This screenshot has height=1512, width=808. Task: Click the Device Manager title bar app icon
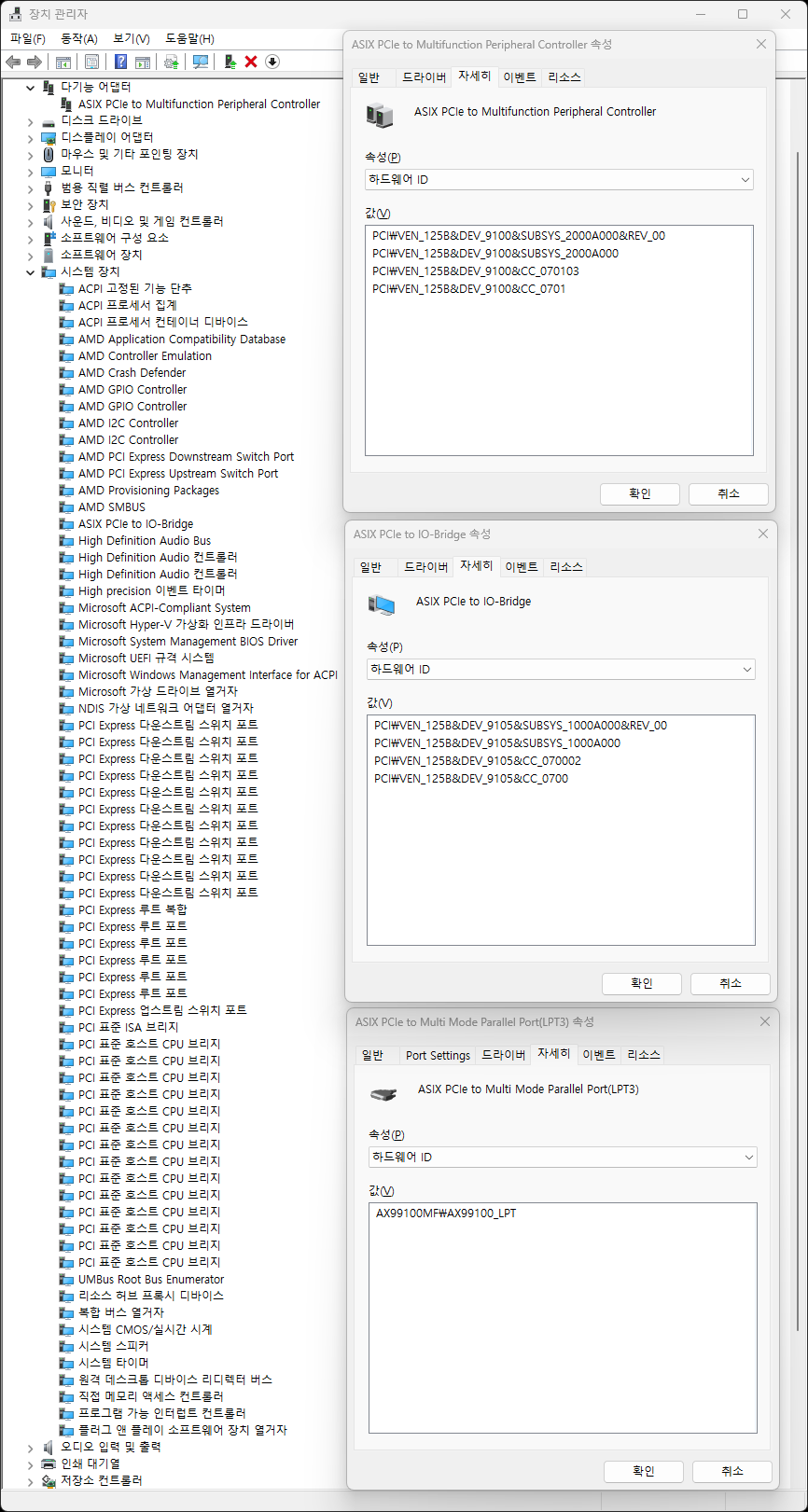coord(16,14)
